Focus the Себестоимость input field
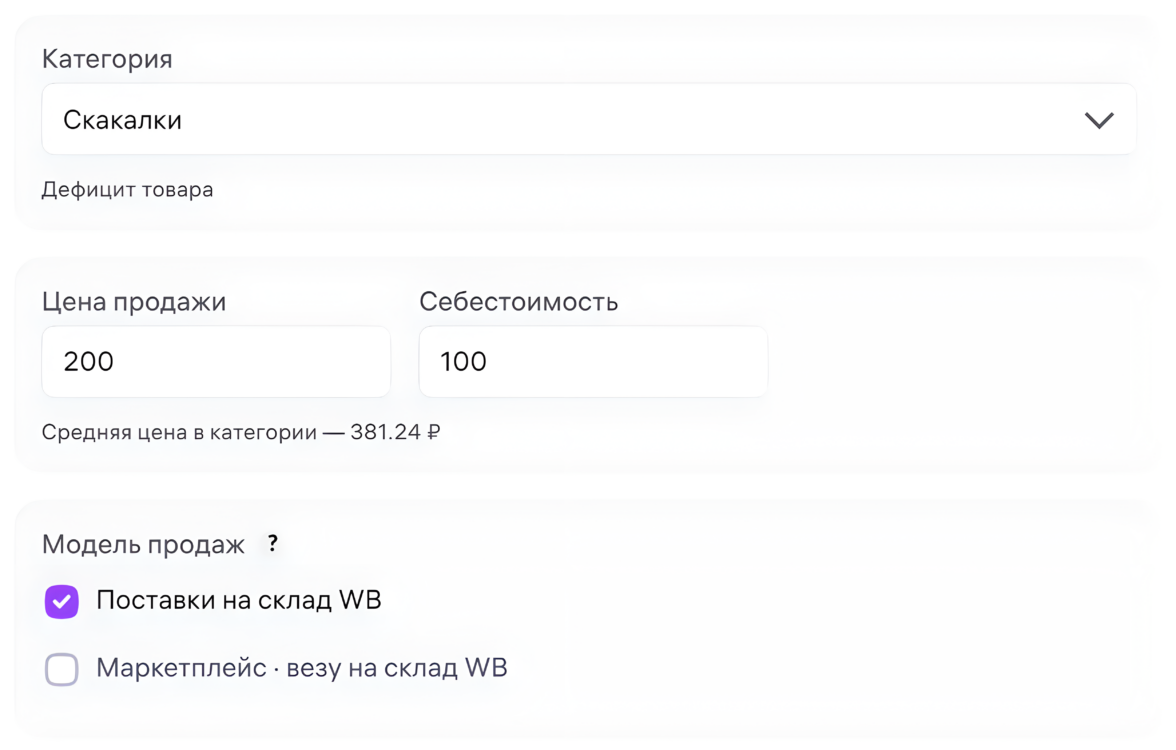Image resolution: width=1176 pixels, height=750 pixels. [x=593, y=362]
